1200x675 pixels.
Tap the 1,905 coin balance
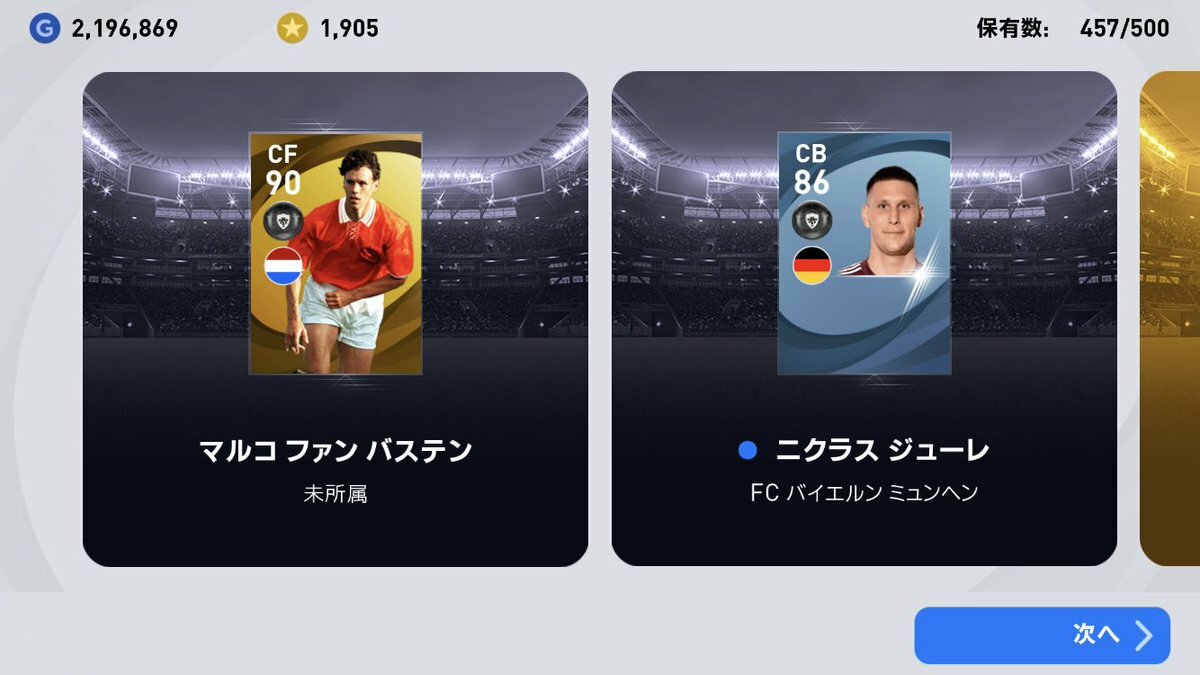tap(349, 29)
